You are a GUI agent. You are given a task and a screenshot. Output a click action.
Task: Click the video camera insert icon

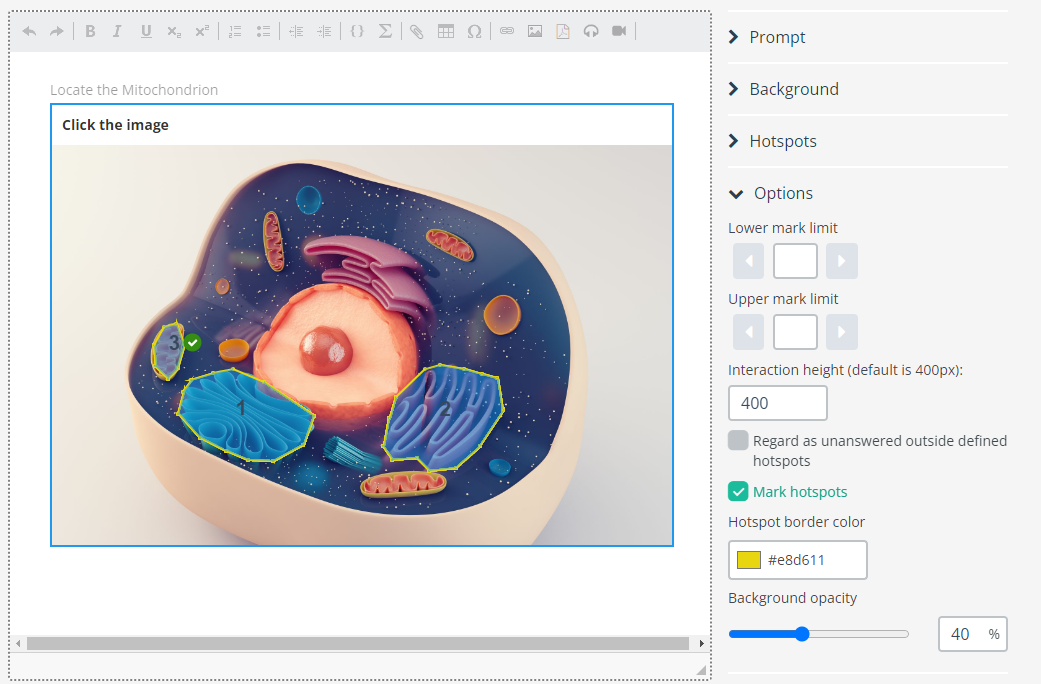coord(619,31)
